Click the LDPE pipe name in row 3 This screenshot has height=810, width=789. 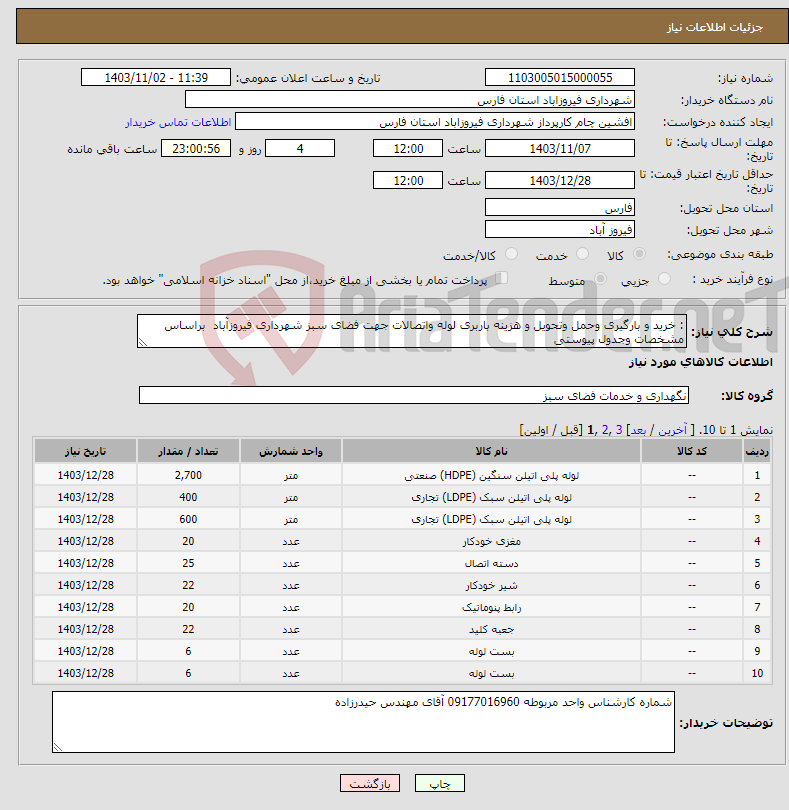tap(491, 519)
